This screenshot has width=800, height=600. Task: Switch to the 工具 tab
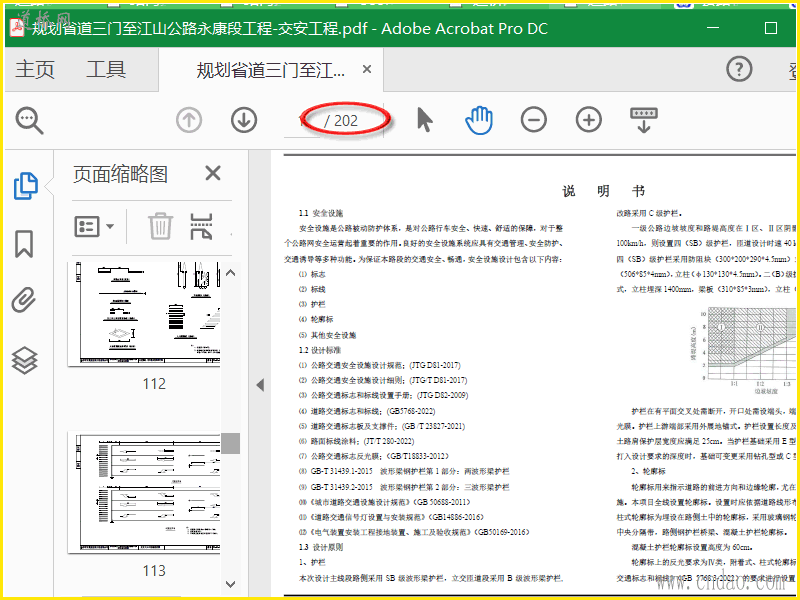click(x=106, y=69)
